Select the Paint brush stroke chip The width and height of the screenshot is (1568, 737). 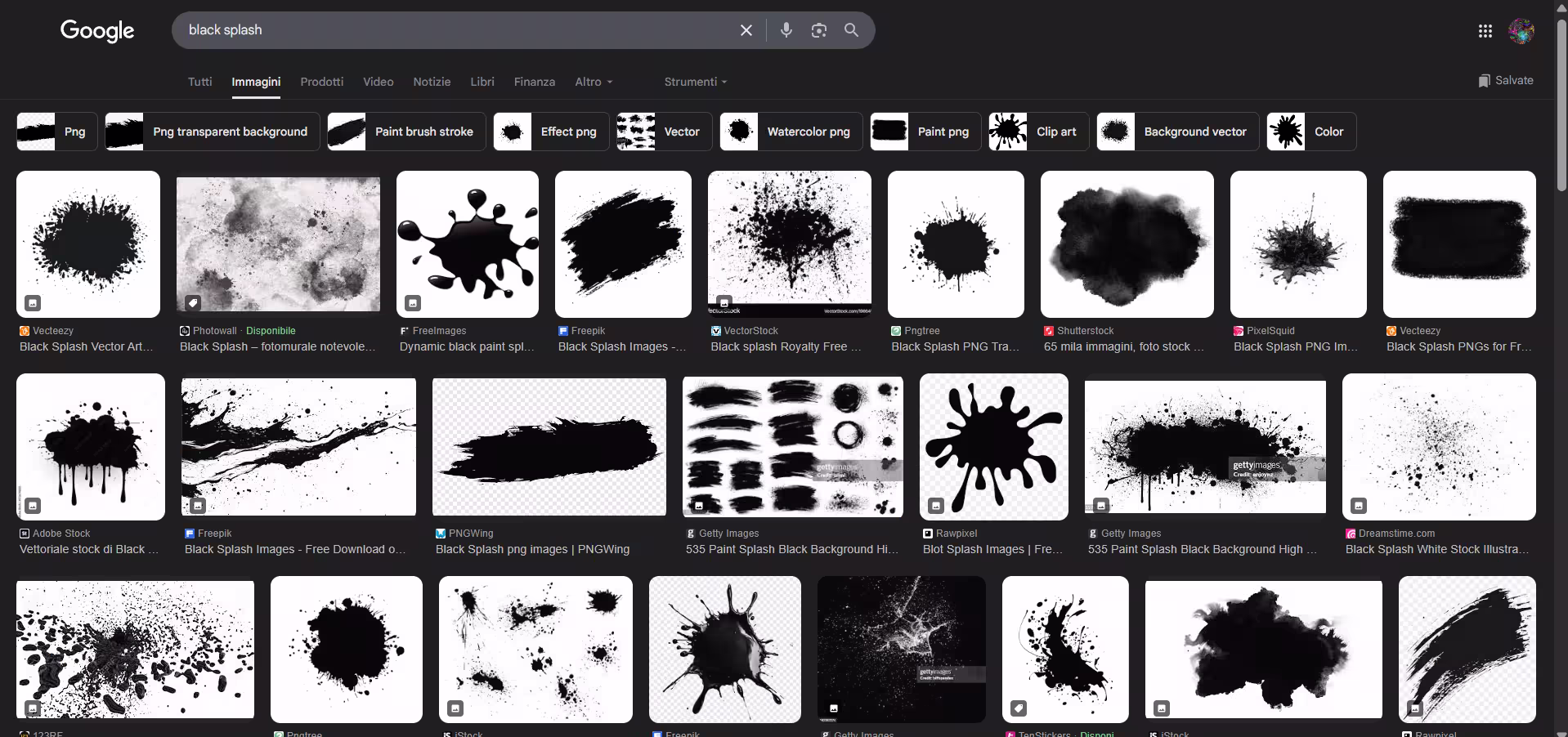tap(406, 132)
